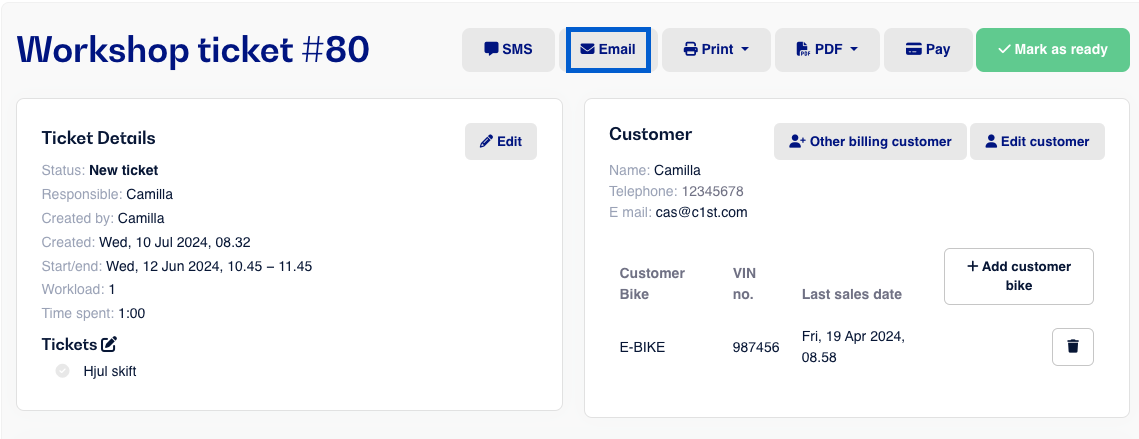
Task: Delete the E-BIKE customer bike with the trash icon
Action: point(1072,347)
